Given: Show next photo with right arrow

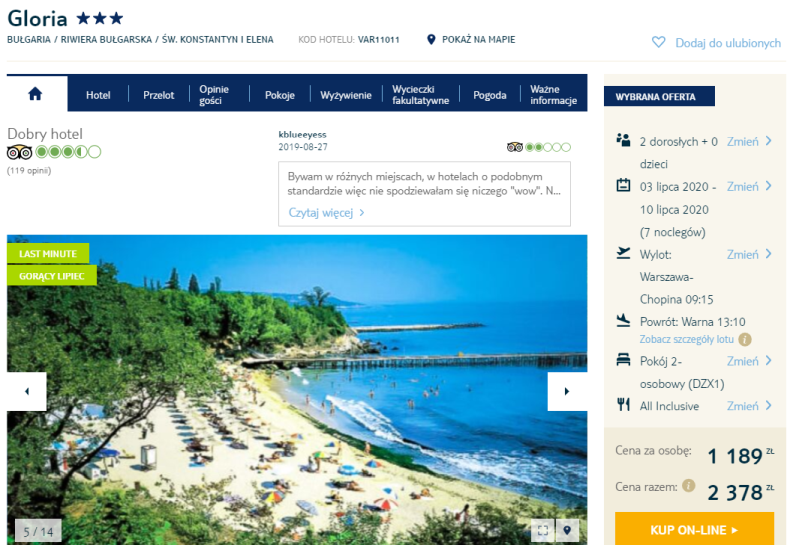Looking at the screenshot, I should 567,391.
